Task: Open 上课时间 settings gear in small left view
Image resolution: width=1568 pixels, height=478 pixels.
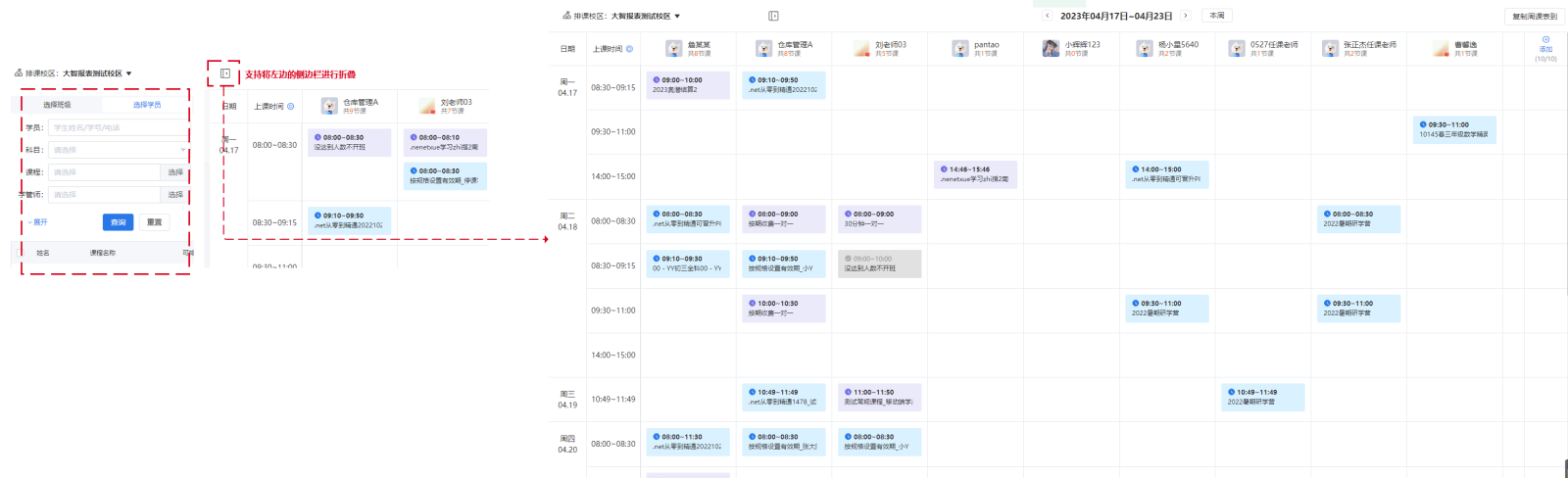Action: coord(290,106)
